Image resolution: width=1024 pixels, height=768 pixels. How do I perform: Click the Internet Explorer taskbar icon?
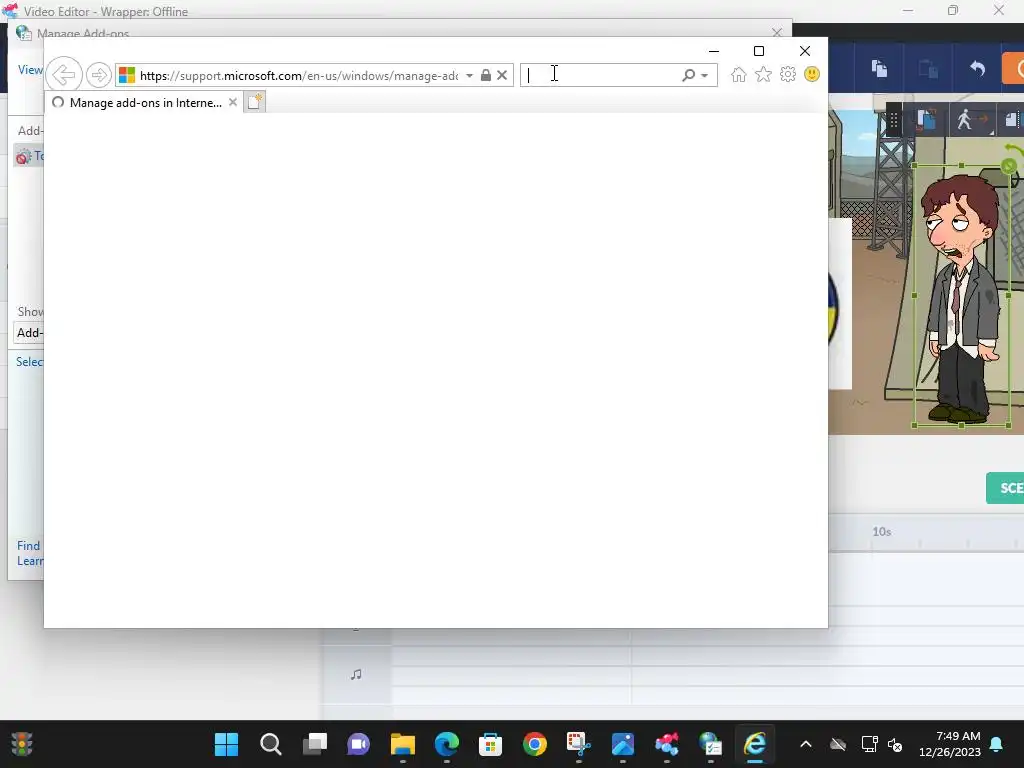754,744
